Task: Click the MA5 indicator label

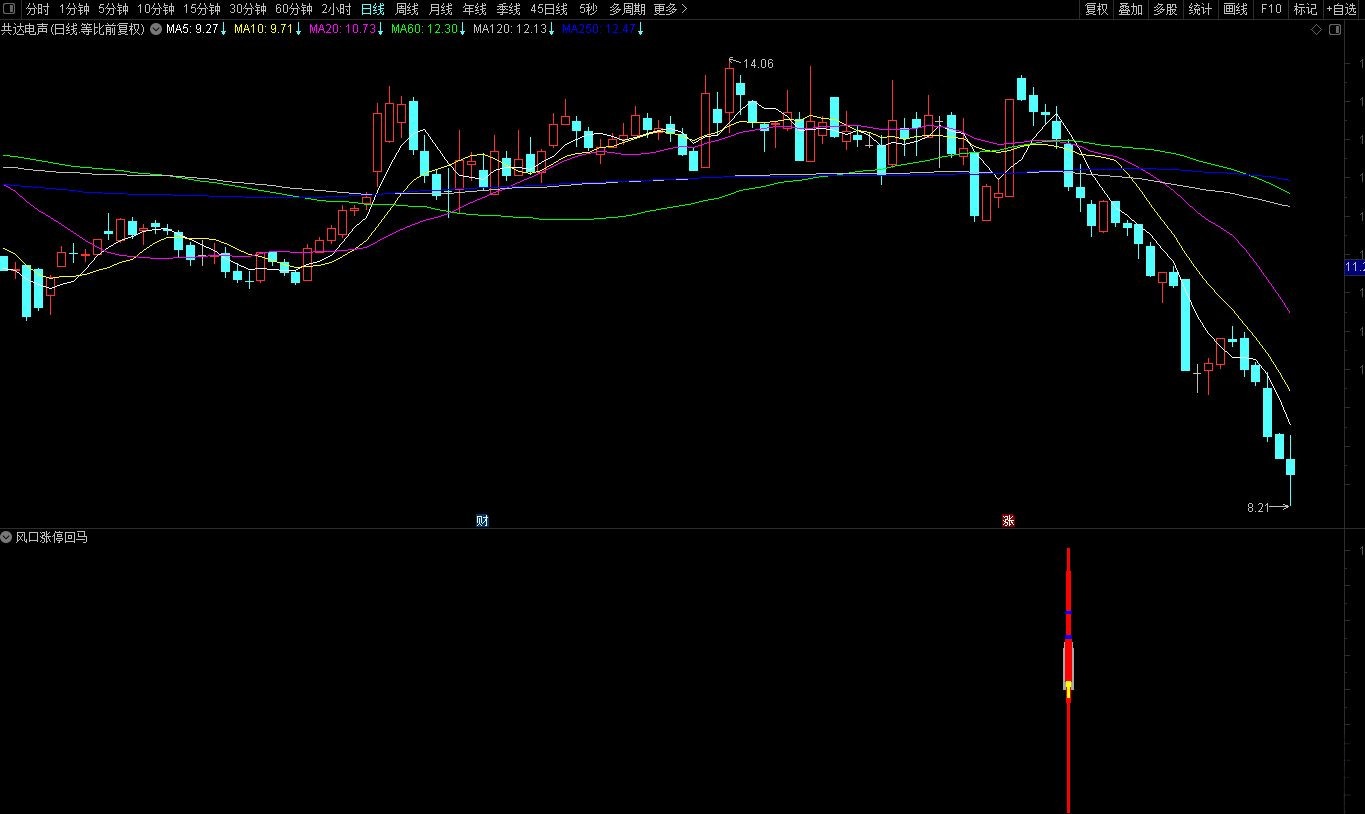Action: pos(192,30)
